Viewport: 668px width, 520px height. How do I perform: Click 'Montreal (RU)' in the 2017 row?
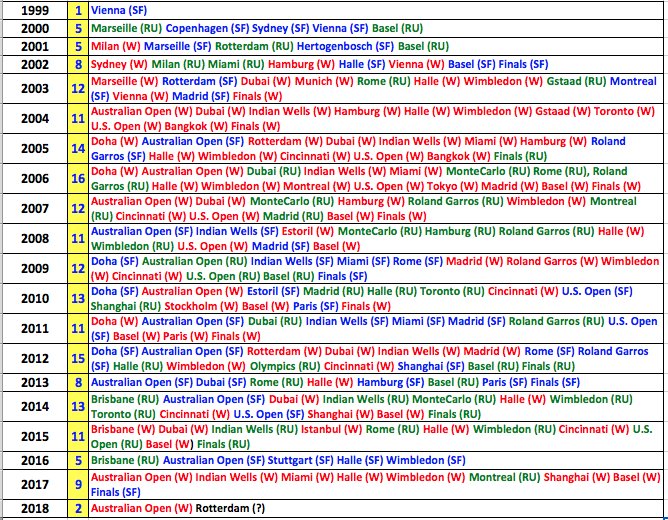[504, 477]
